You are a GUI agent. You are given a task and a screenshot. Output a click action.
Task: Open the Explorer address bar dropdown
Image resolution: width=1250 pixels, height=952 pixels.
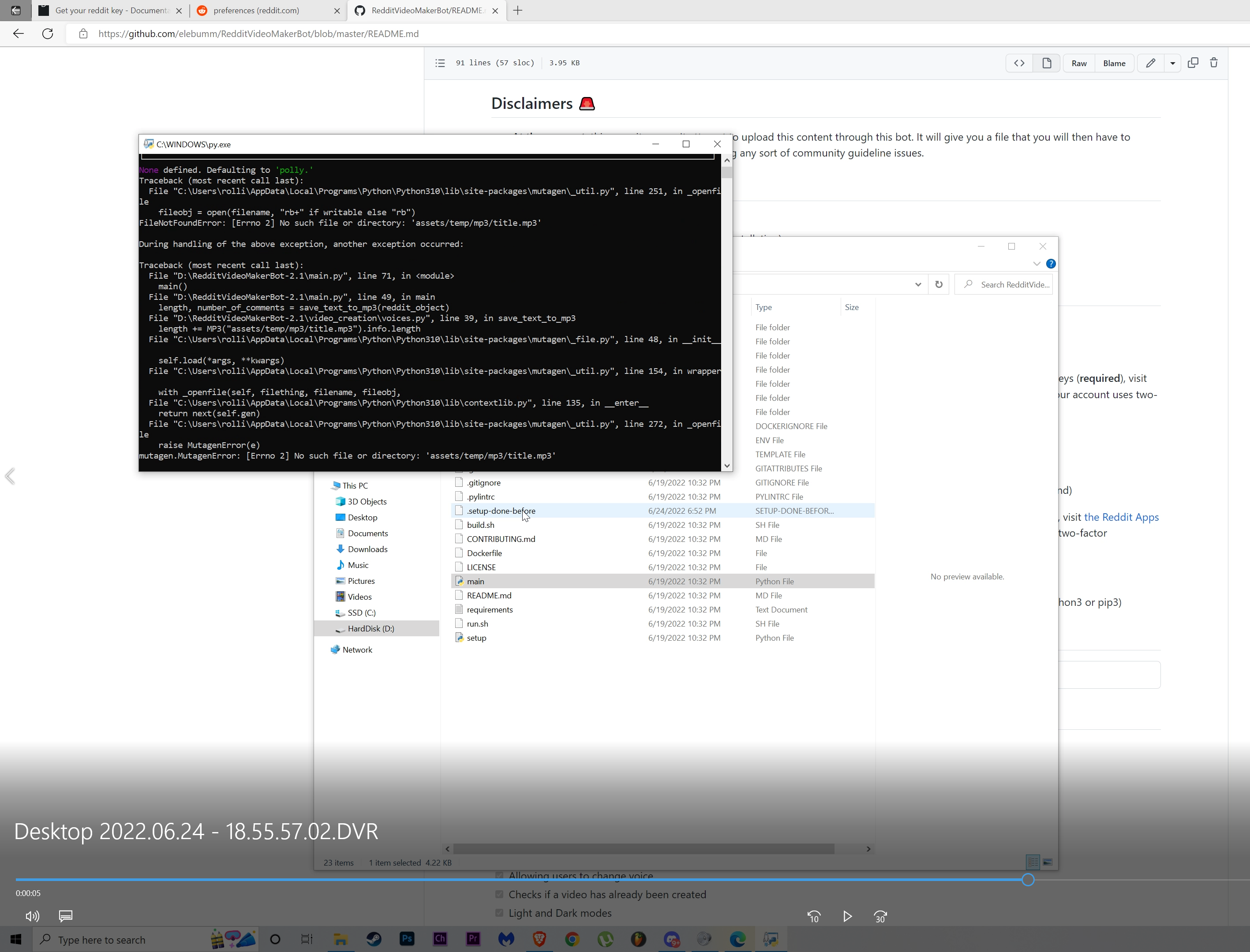918,284
